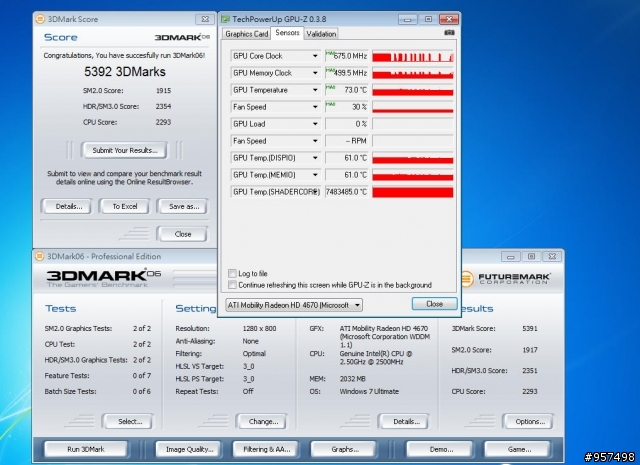
Task: Open the GPU Temp.(DISPIO) dropdown
Action: (315, 158)
